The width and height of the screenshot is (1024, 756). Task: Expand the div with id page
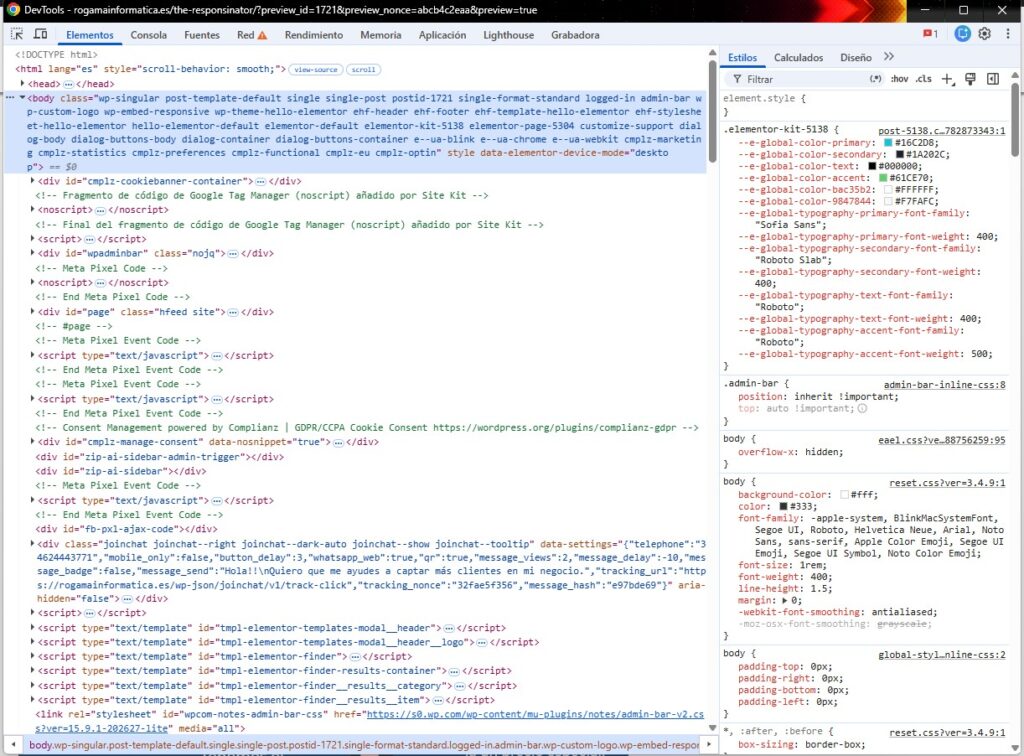[33, 311]
